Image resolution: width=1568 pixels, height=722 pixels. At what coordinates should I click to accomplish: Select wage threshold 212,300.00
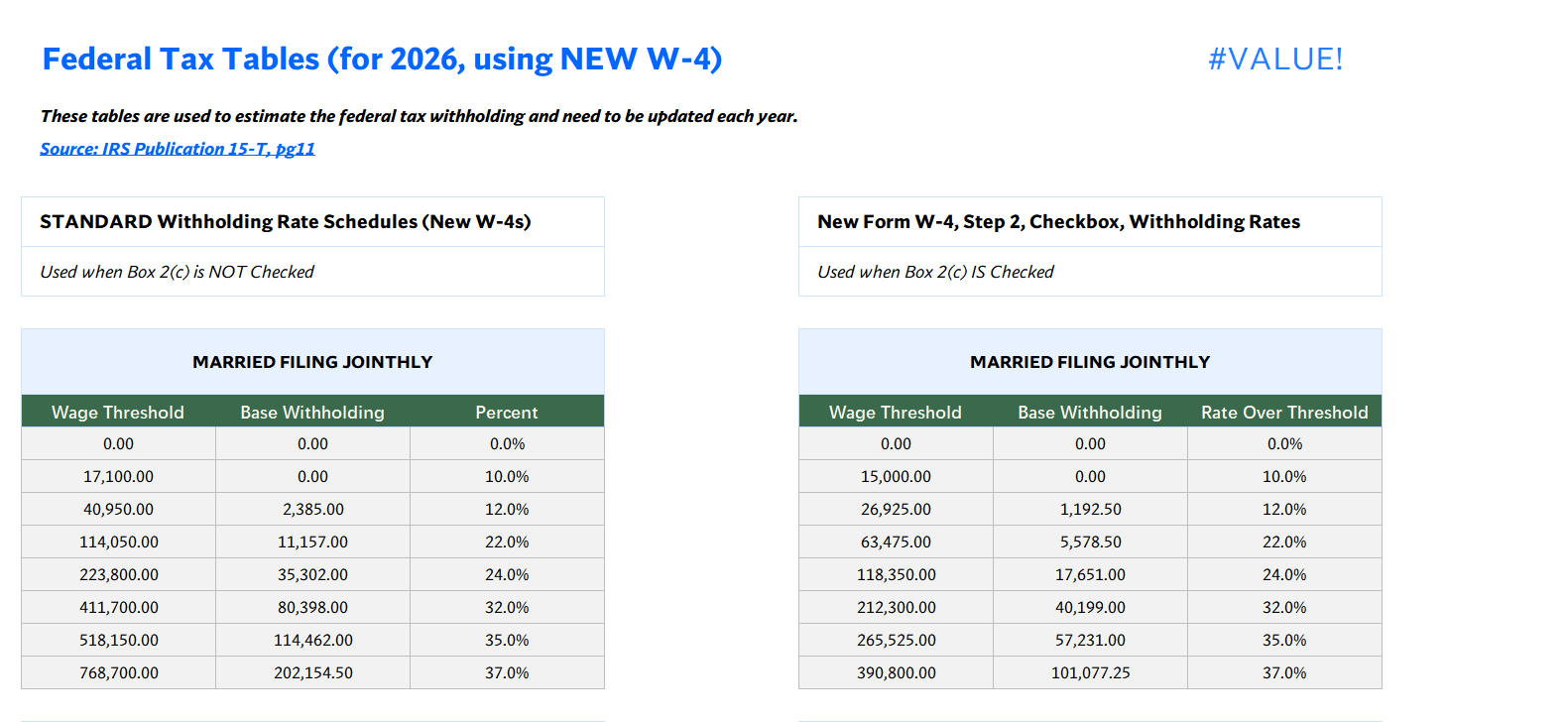point(897,607)
